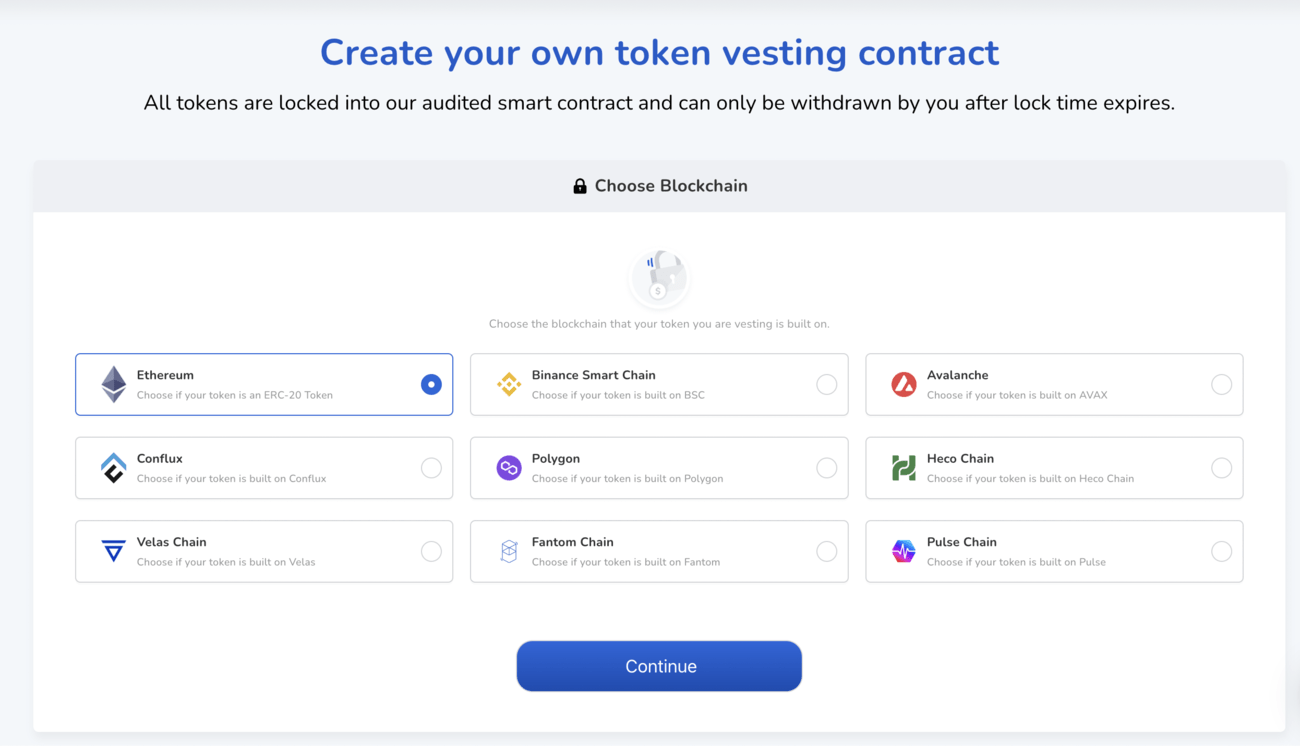Select the Pulse Chain radio button
1300x746 pixels.
pyautogui.click(x=1221, y=551)
